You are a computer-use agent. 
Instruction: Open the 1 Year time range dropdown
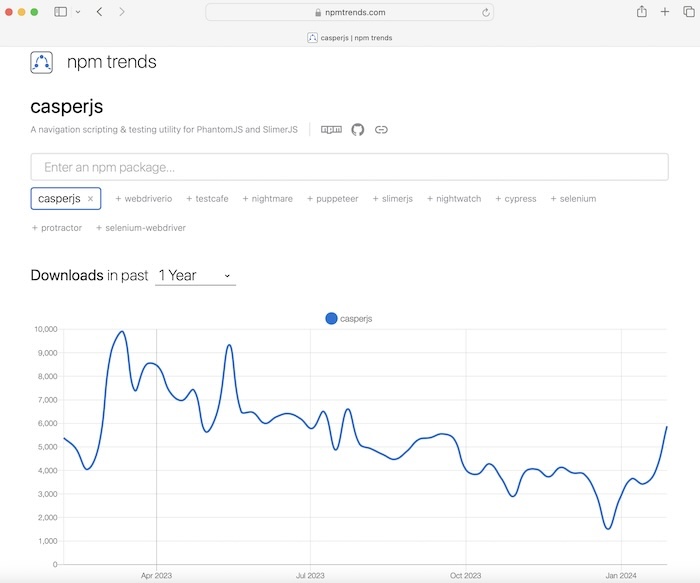(195, 275)
